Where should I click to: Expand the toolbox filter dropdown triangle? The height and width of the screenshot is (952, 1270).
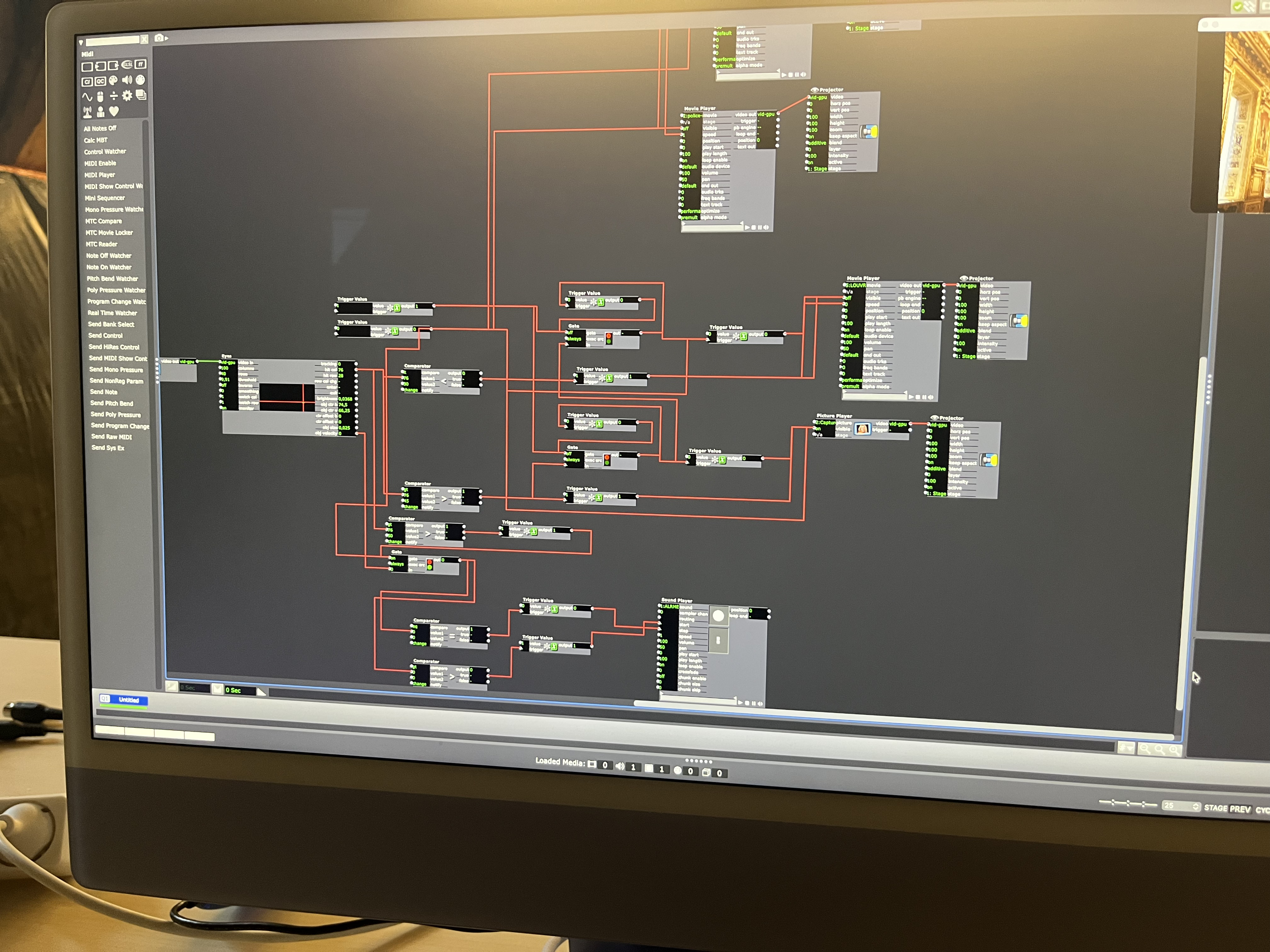click(x=81, y=42)
